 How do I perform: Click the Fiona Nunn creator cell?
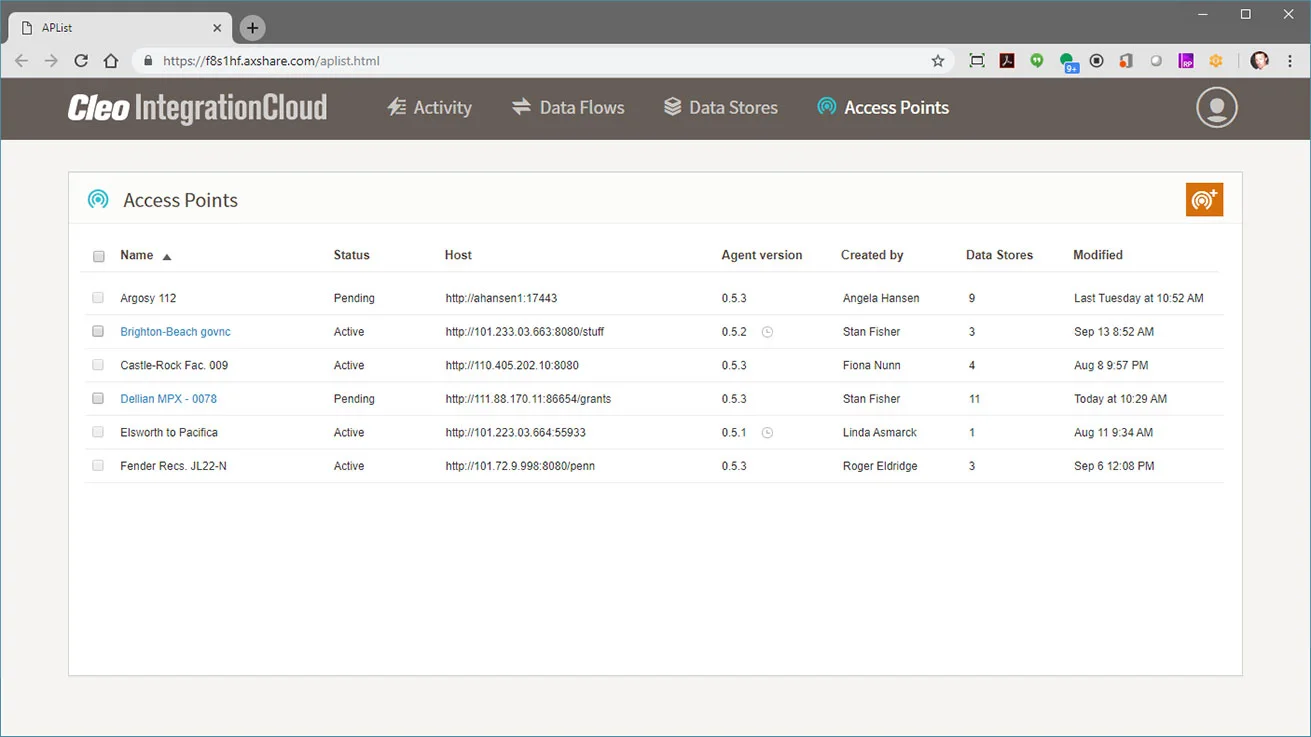pyautogui.click(x=872, y=365)
